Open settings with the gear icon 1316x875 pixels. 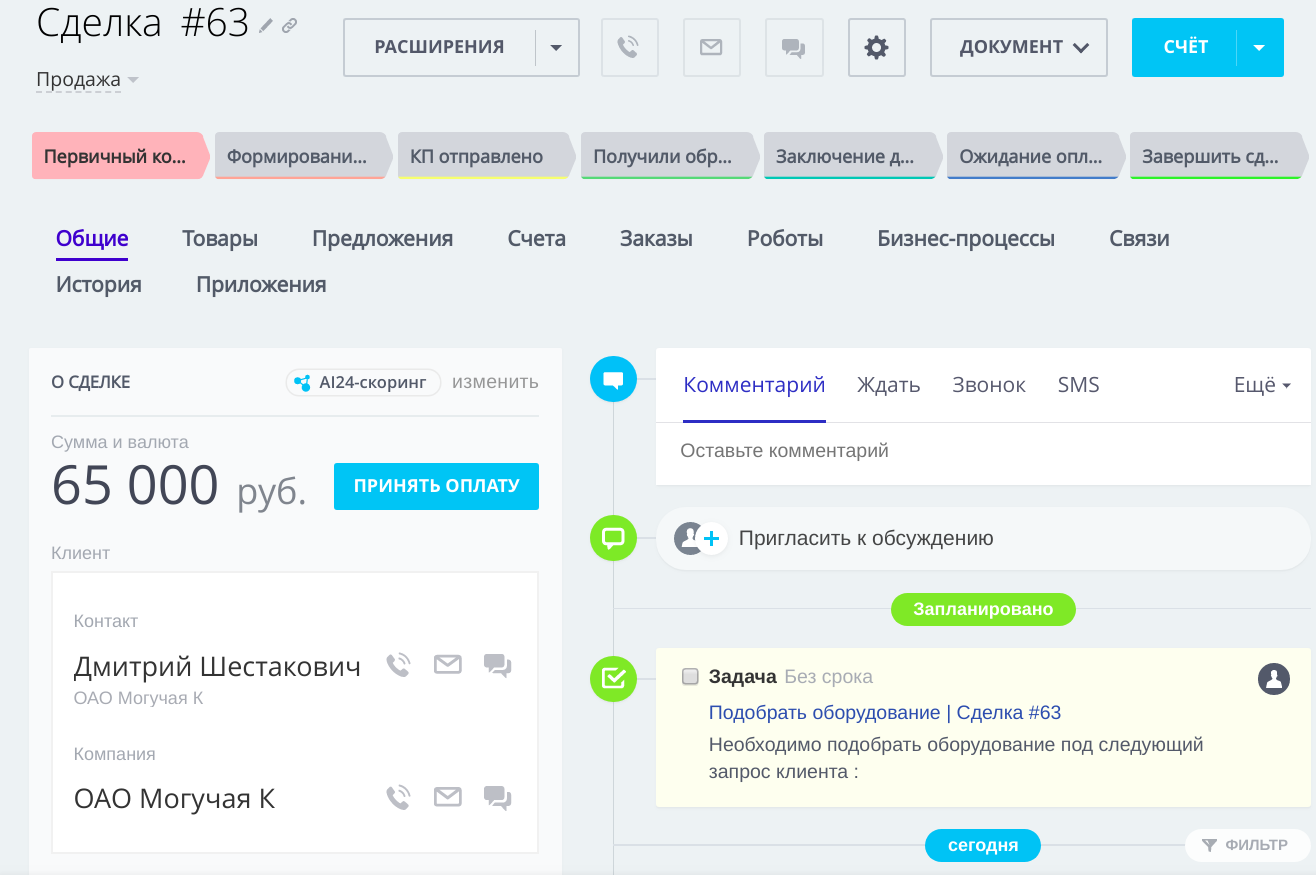(876, 47)
